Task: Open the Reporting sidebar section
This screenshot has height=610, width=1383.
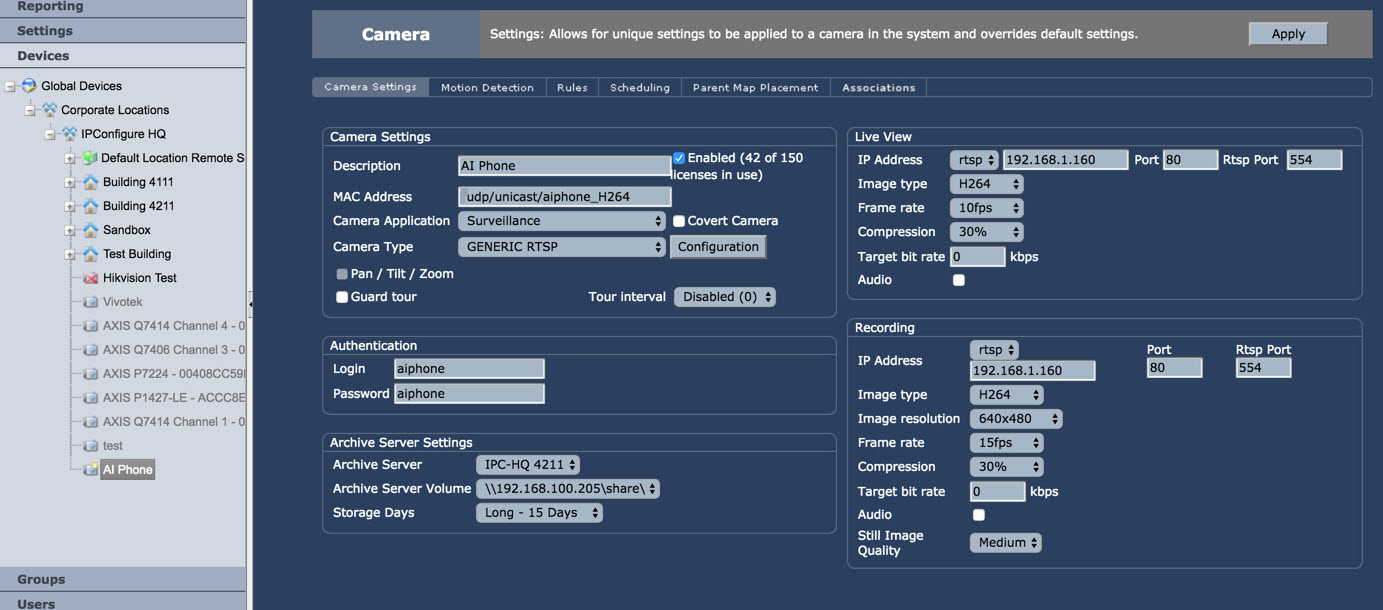Action: (x=123, y=8)
